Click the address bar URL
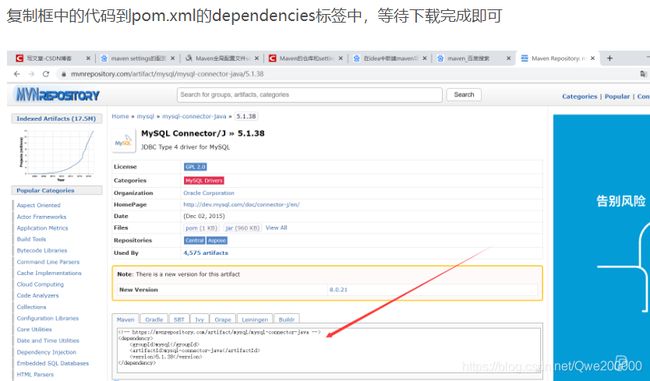 [167, 74]
